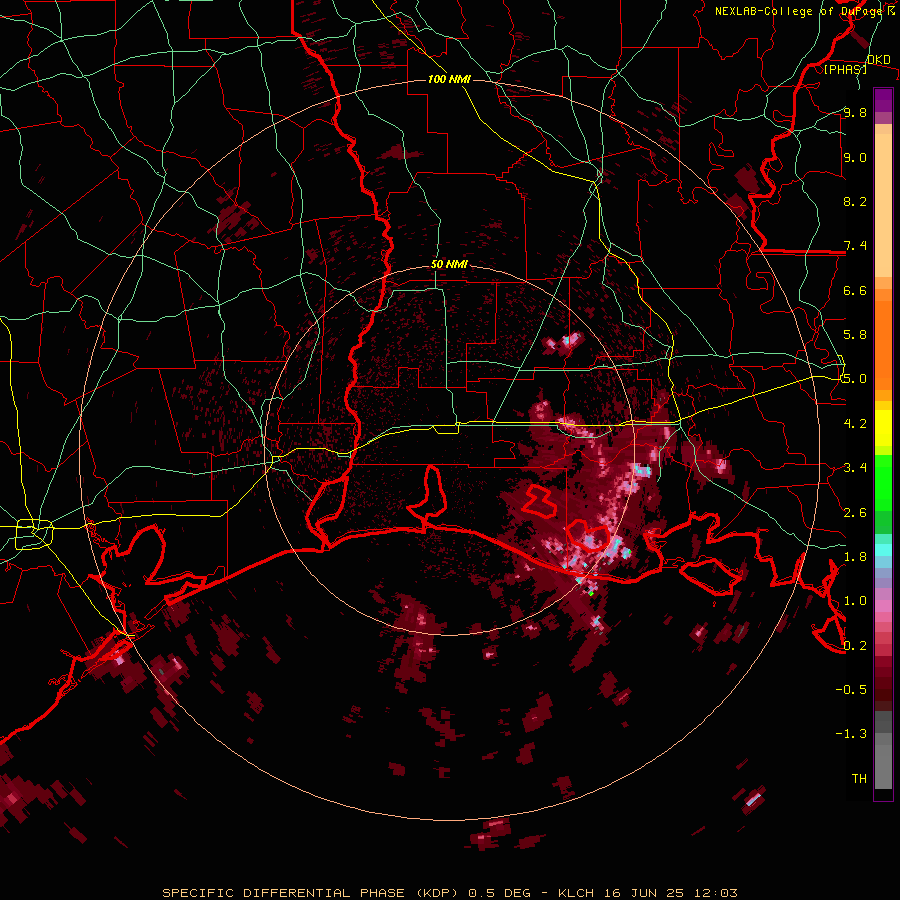Click the TH legend label
Screen dimensions: 900x900
click(x=859, y=779)
